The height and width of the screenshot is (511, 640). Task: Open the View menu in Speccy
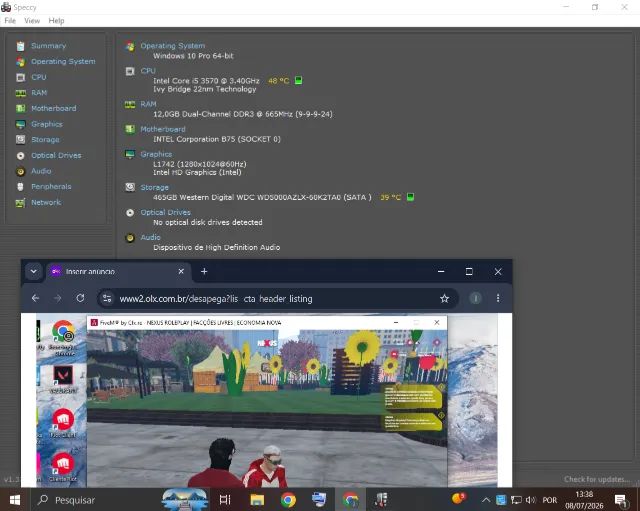[x=32, y=20]
